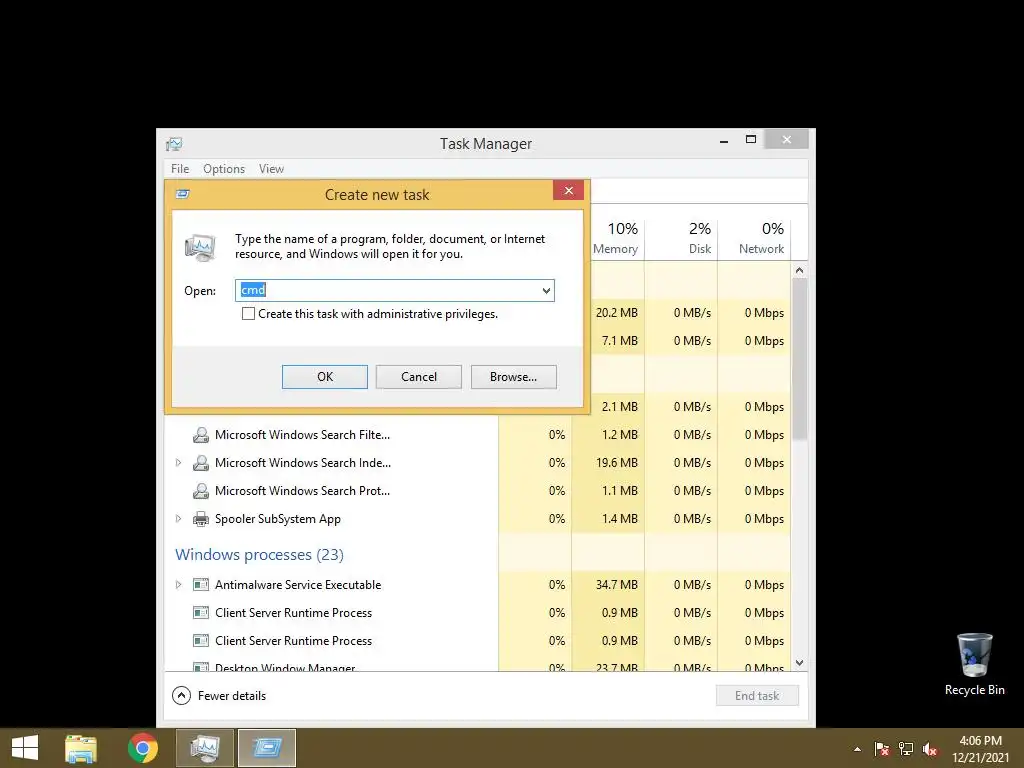Open the dropdown arrow of the Open field
The width and height of the screenshot is (1024, 768).
[x=546, y=291]
